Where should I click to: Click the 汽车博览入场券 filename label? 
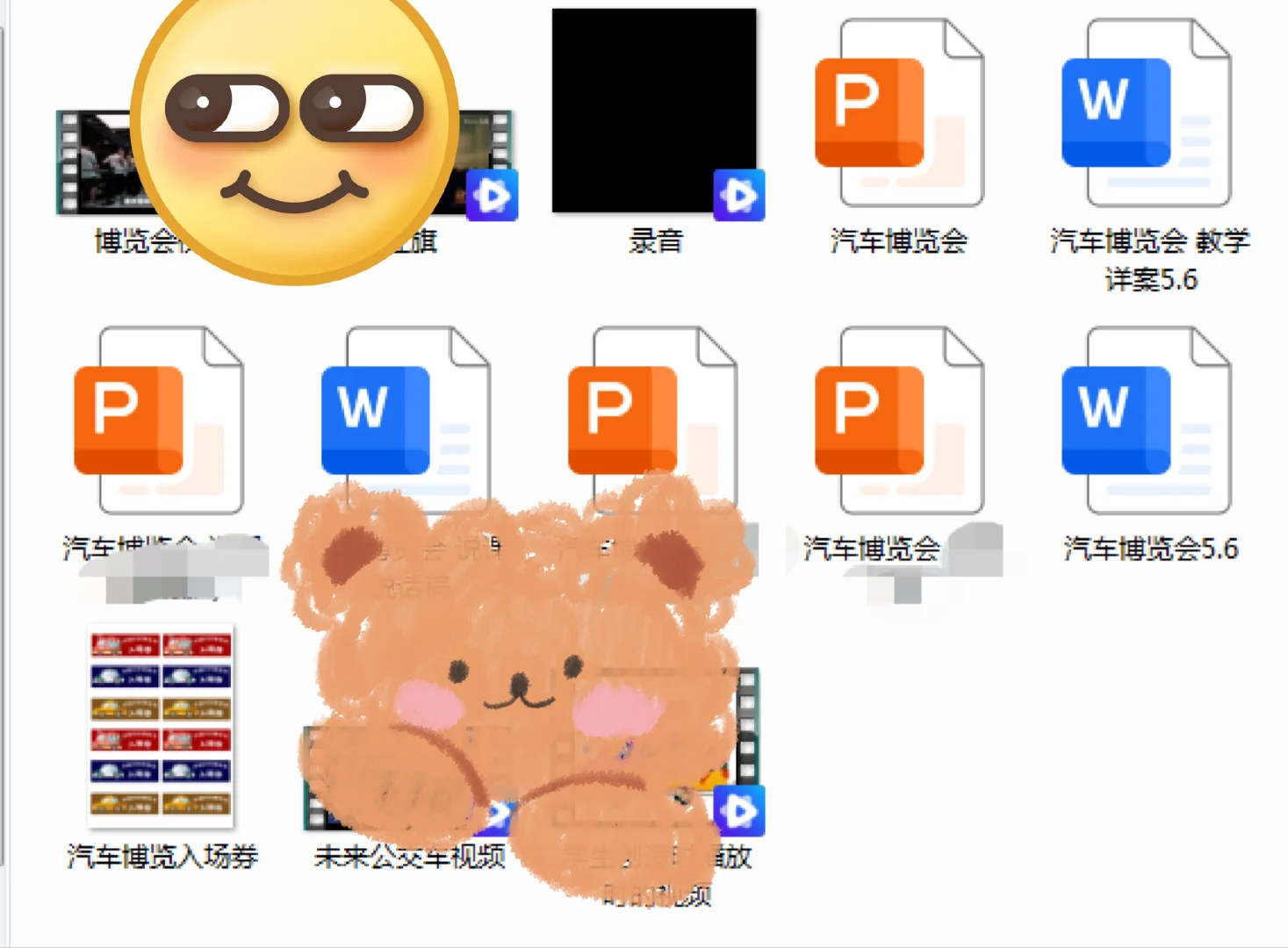(x=161, y=858)
